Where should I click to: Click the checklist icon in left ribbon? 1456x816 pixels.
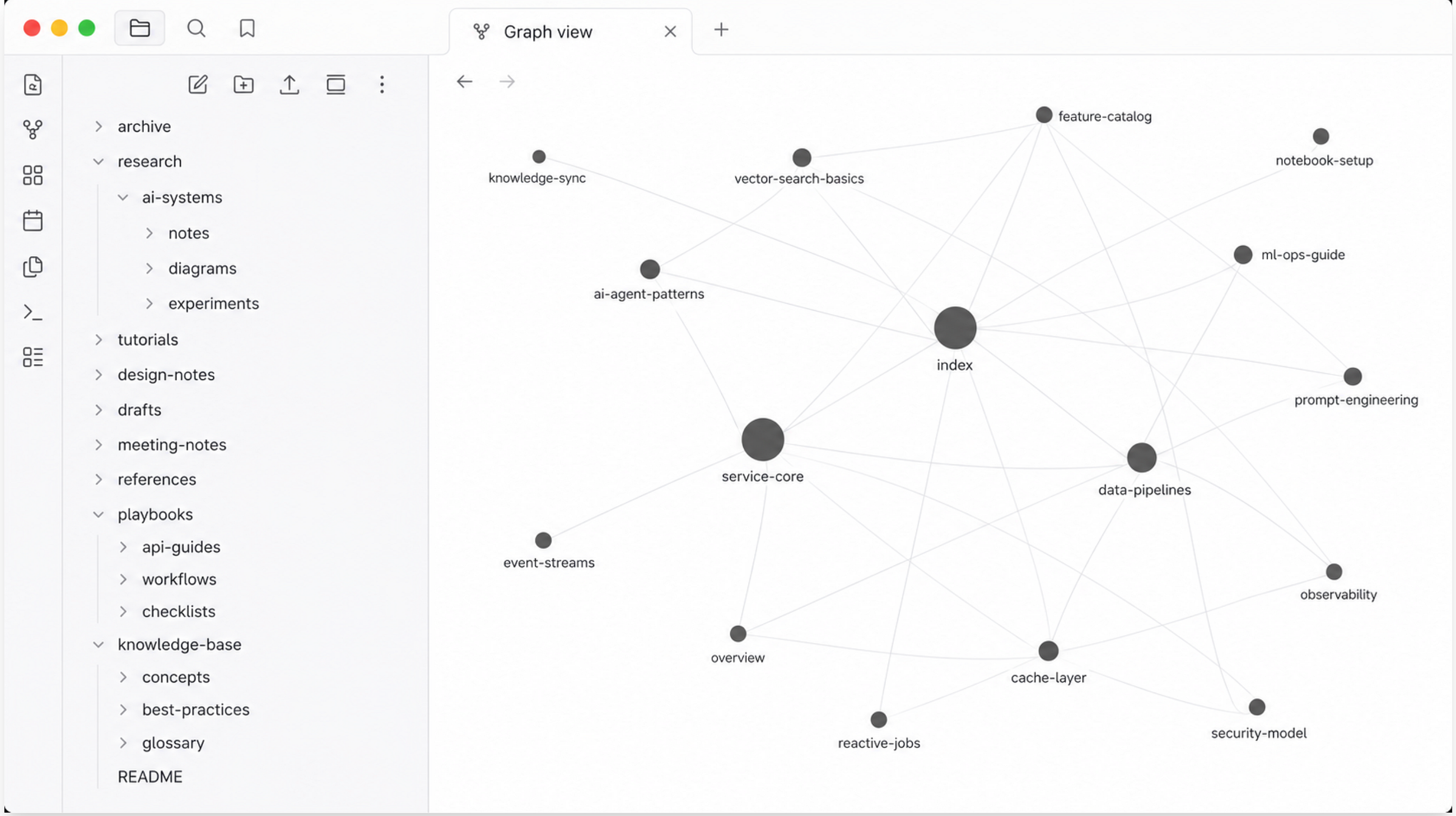coord(33,358)
